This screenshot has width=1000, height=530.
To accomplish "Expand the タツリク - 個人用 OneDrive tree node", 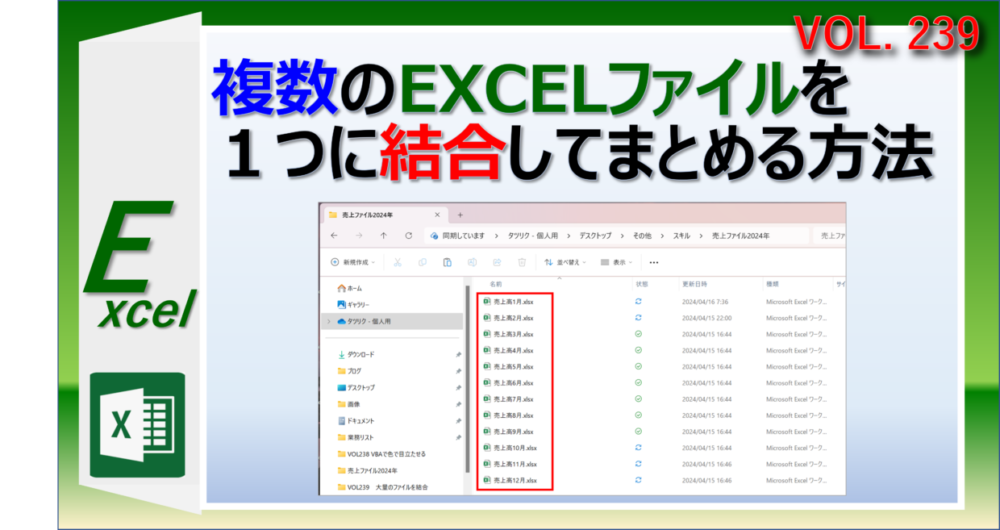I will pos(328,321).
